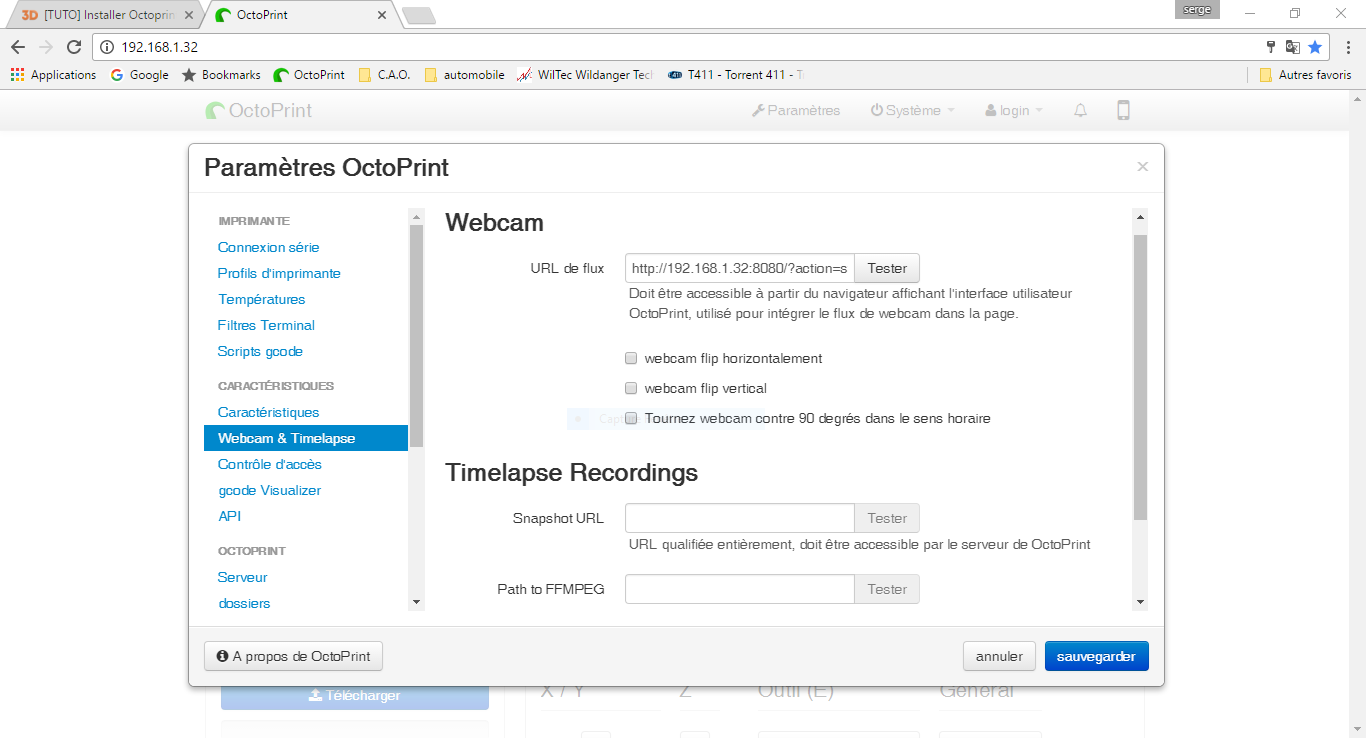Open the OctoPrint bookmark in bookmarks bar
Image resolution: width=1366 pixels, height=738 pixels.
(x=309, y=75)
